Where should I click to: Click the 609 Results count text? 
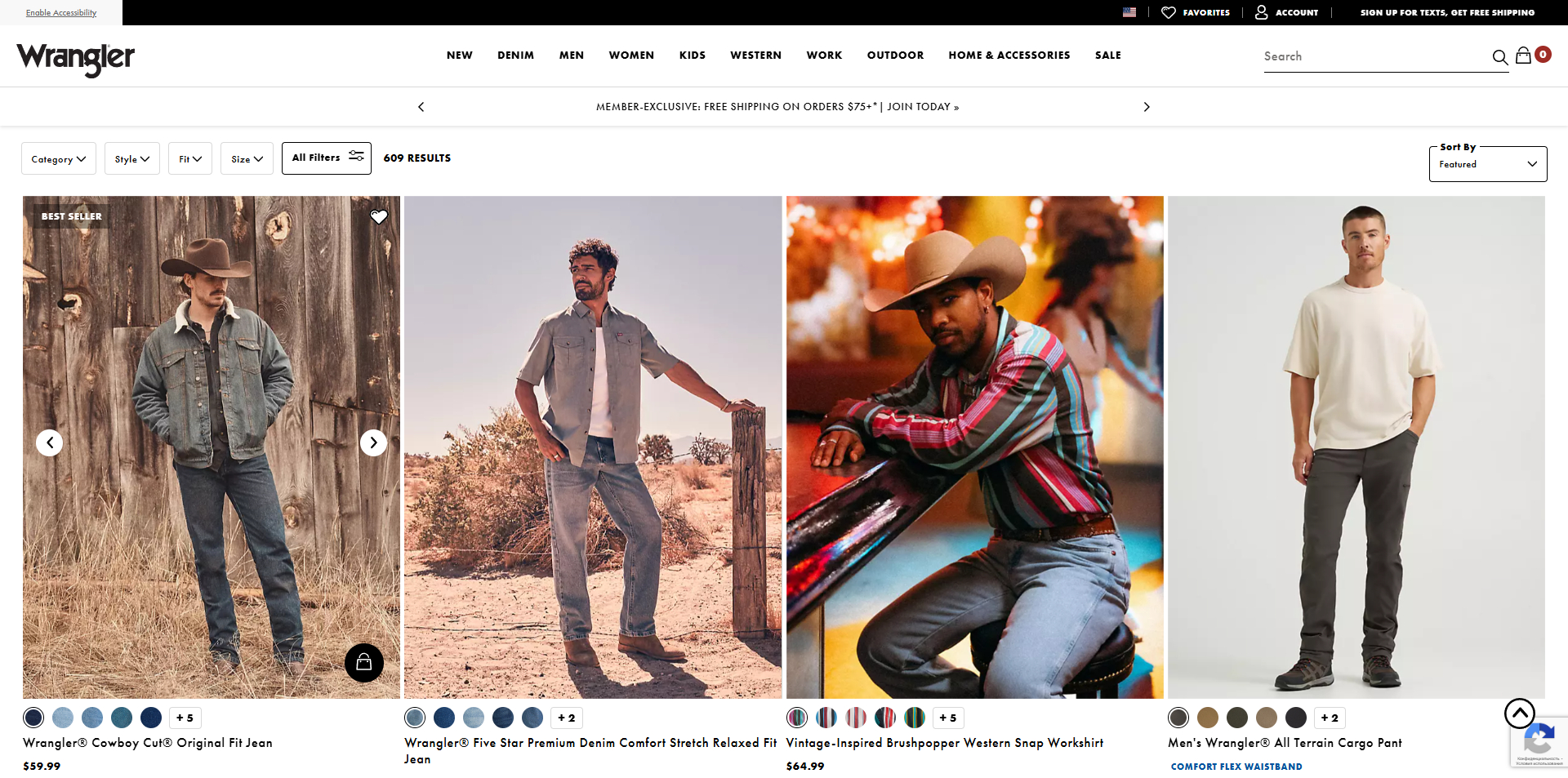click(x=417, y=158)
